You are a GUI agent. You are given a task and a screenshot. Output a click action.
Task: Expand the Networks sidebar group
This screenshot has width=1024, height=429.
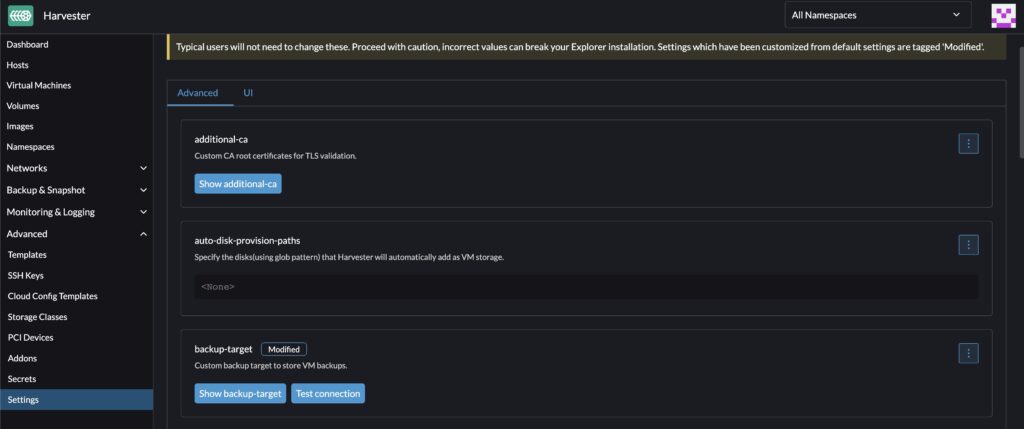pos(143,168)
